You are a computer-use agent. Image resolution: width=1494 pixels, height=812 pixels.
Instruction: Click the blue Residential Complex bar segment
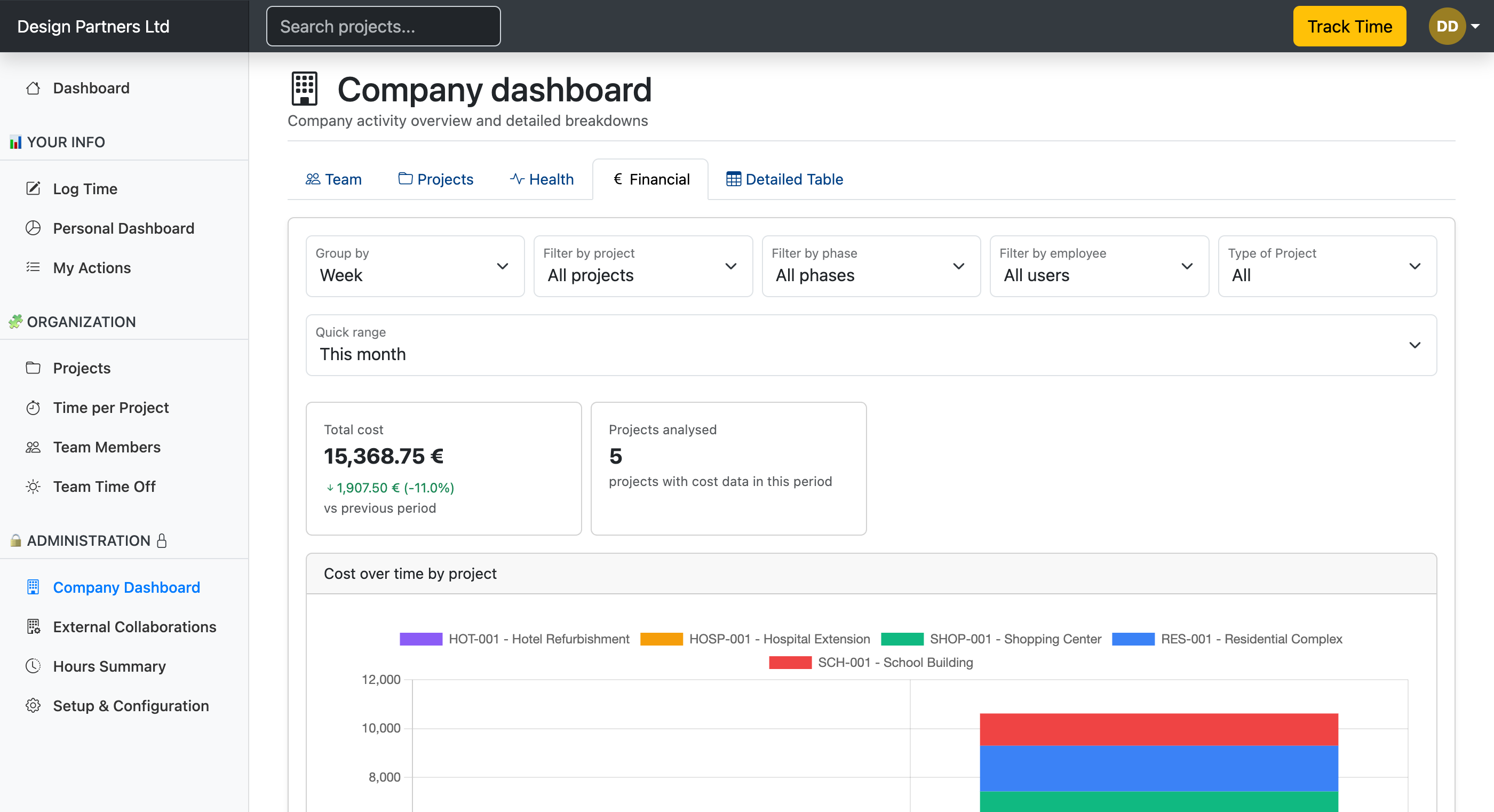coord(1159,768)
